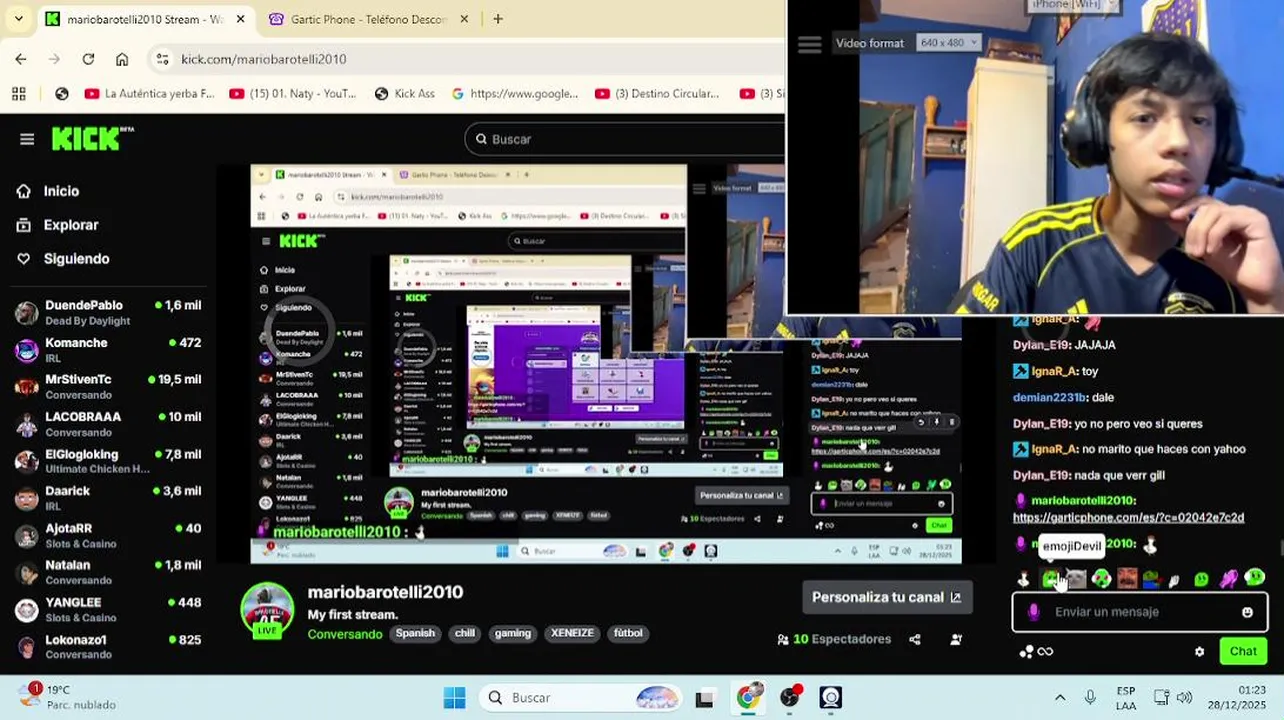The height and width of the screenshot is (720, 1284).
Task: Close the Gartic Phone tab
Action: [464, 19]
